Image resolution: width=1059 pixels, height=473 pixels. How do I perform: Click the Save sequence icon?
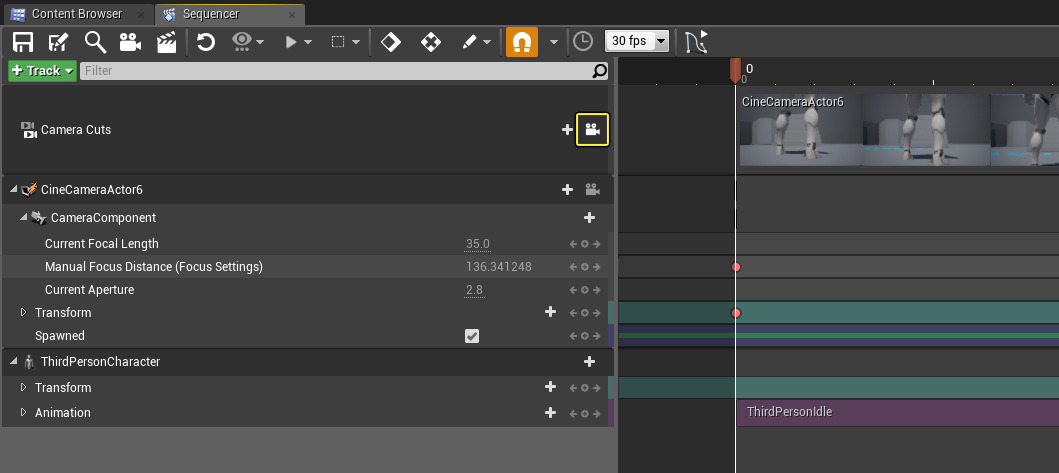click(x=22, y=42)
